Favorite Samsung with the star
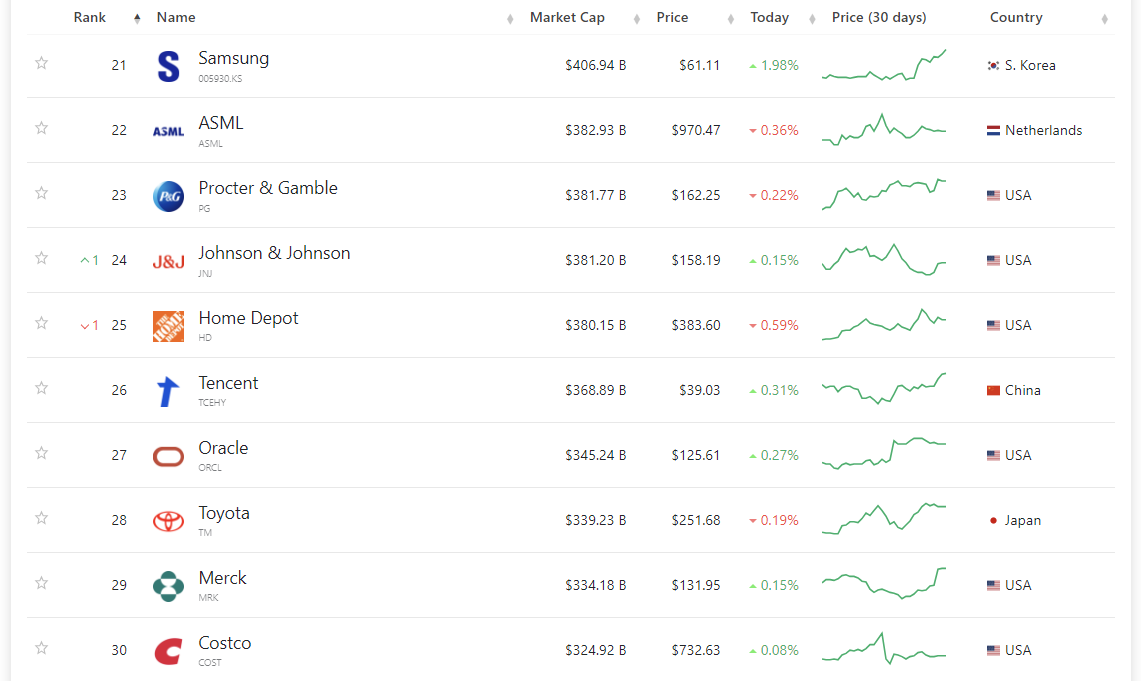Image resolution: width=1141 pixels, height=681 pixels. 41,63
